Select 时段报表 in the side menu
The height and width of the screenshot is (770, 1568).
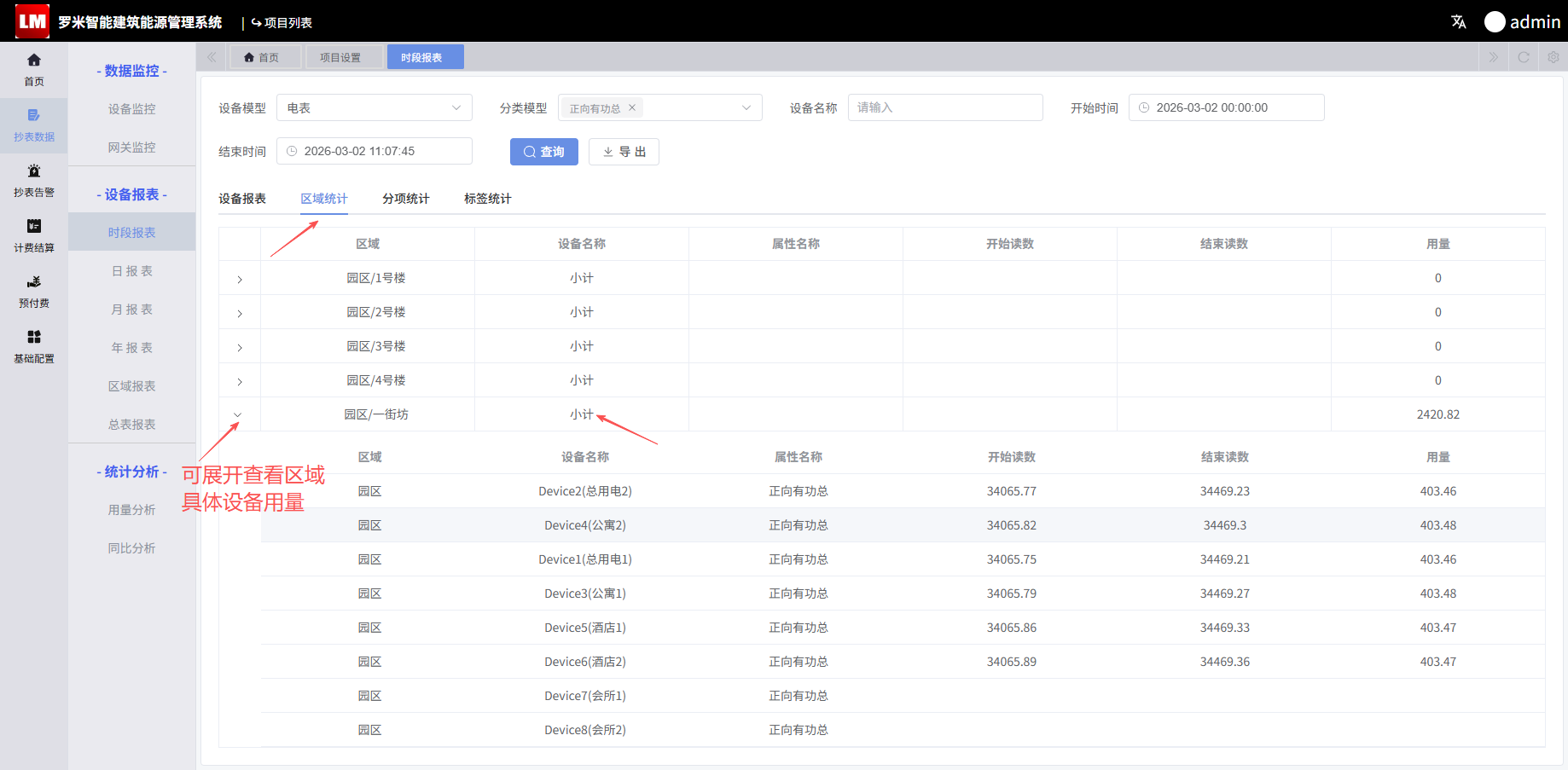(131, 232)
